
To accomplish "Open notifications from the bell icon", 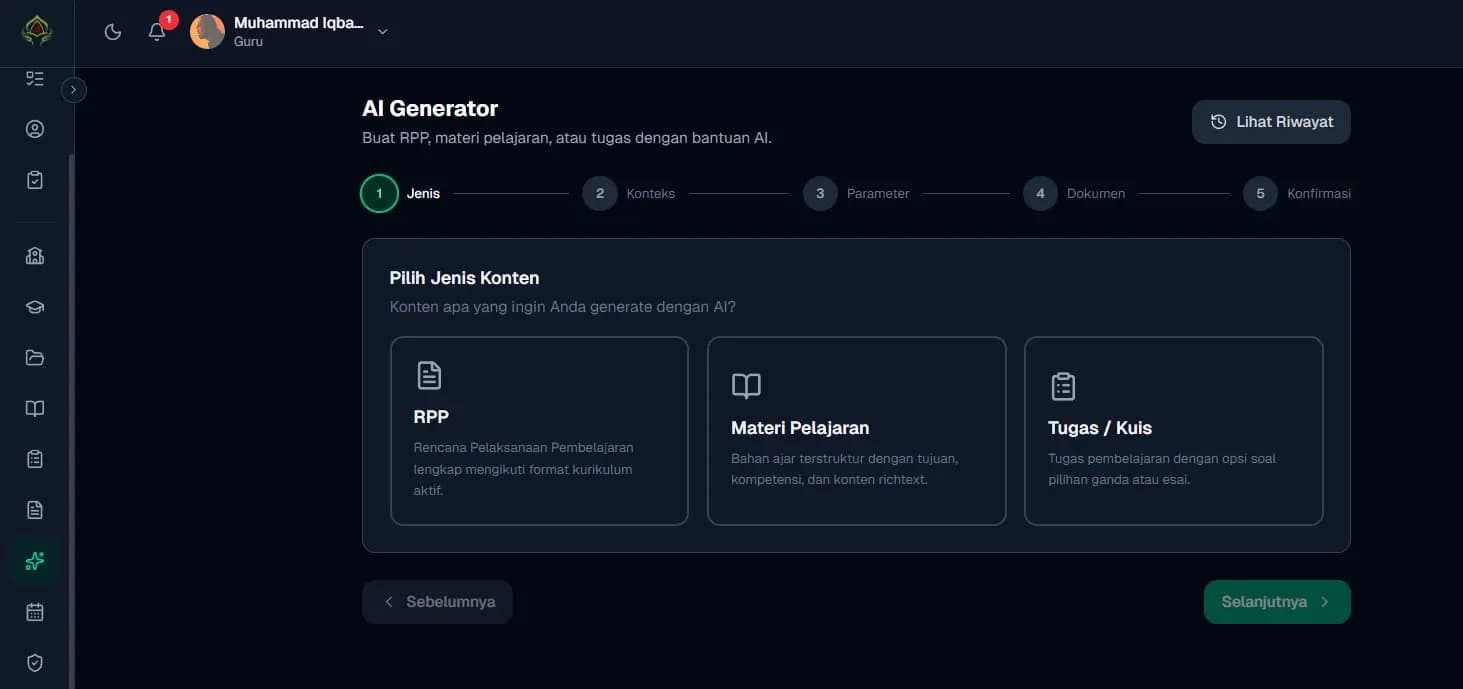I will [157, 32].
